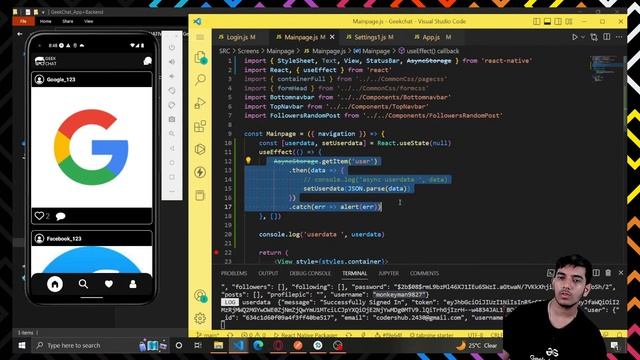Screen dimensions: 640x360
Task: Open comments on the Google_123 post
Action: point(60,216)
